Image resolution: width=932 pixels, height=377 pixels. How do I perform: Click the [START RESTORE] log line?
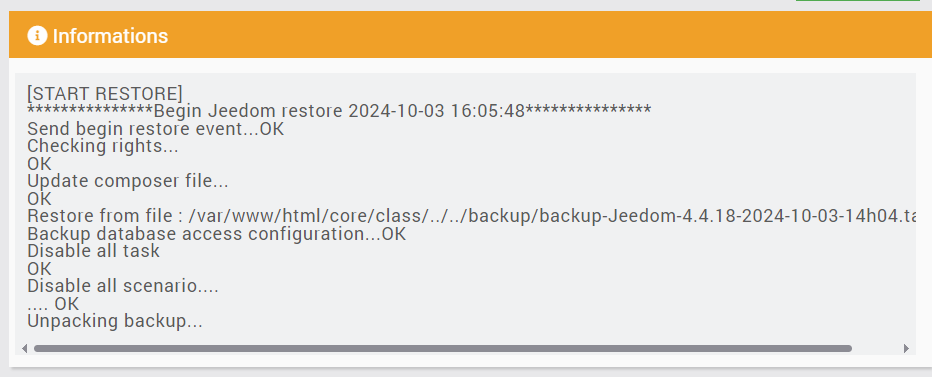[x=105, y=94]
